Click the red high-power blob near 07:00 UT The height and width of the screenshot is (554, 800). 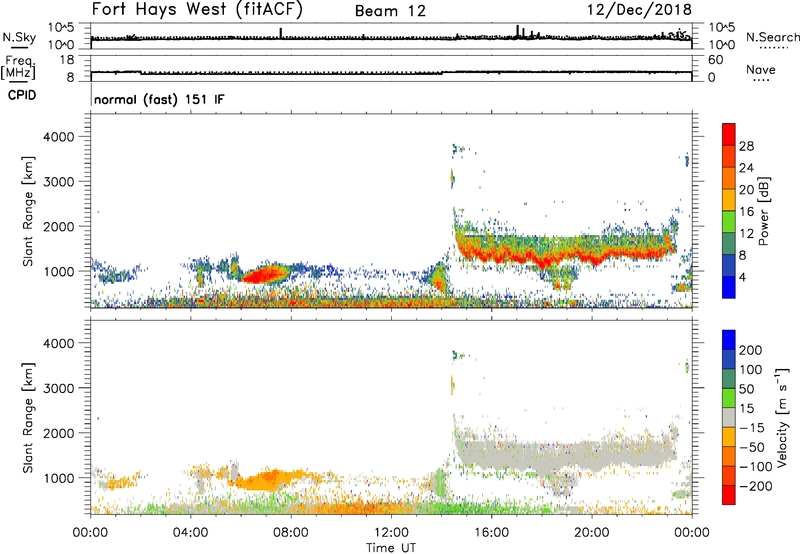pyautogui.click(x=263, y=275)
